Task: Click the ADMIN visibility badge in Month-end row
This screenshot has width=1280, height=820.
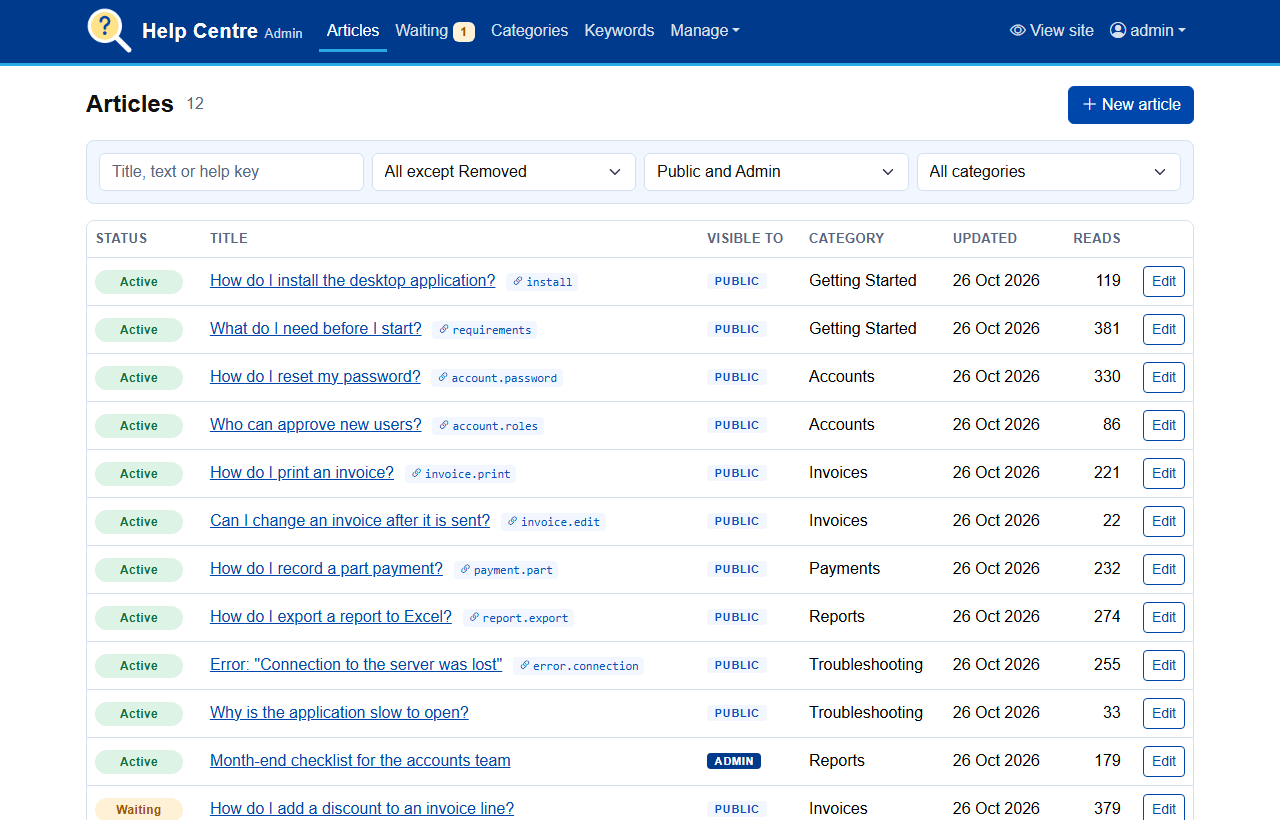Action: point(734,761)
